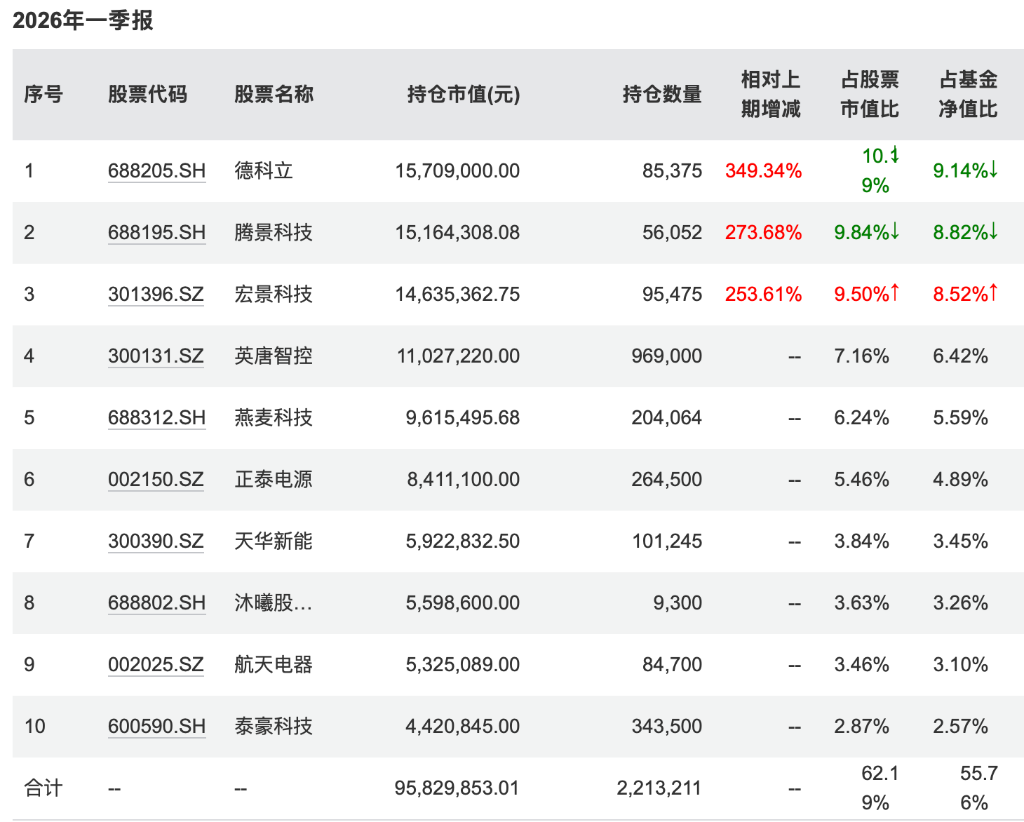Image resolution: width=1024 pixels, height=822 pixels.
Task: Click the 002025.SZ stock code
Action: [156, 665]
